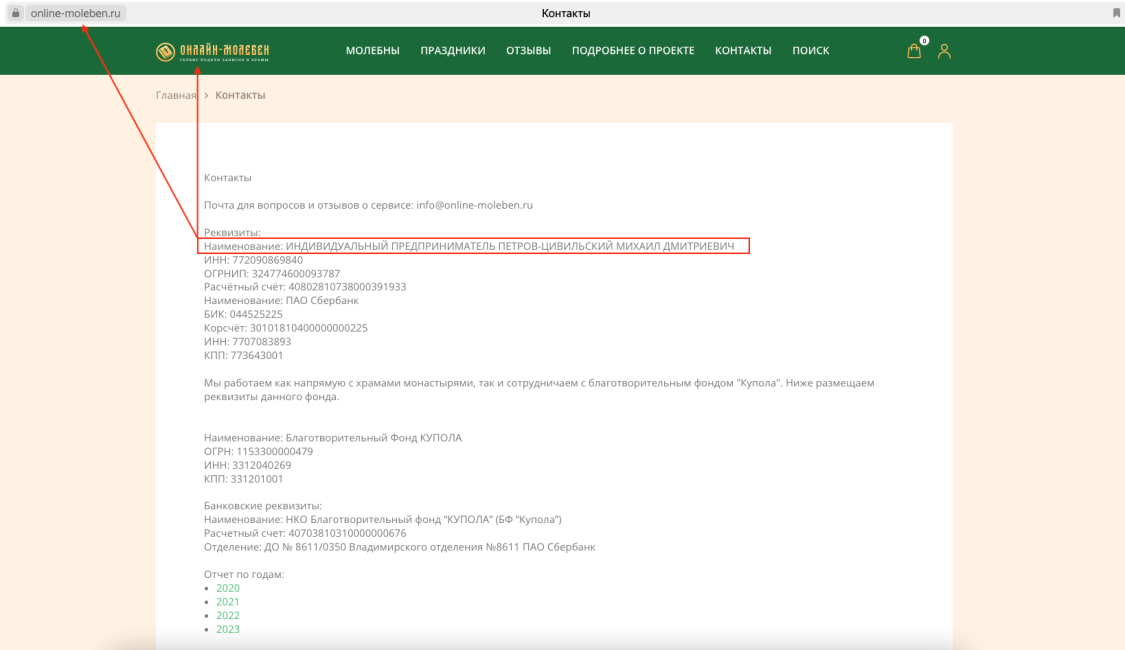
Task: Click the ИНН: 3312040269 line
Action: [x=248, y=464]
